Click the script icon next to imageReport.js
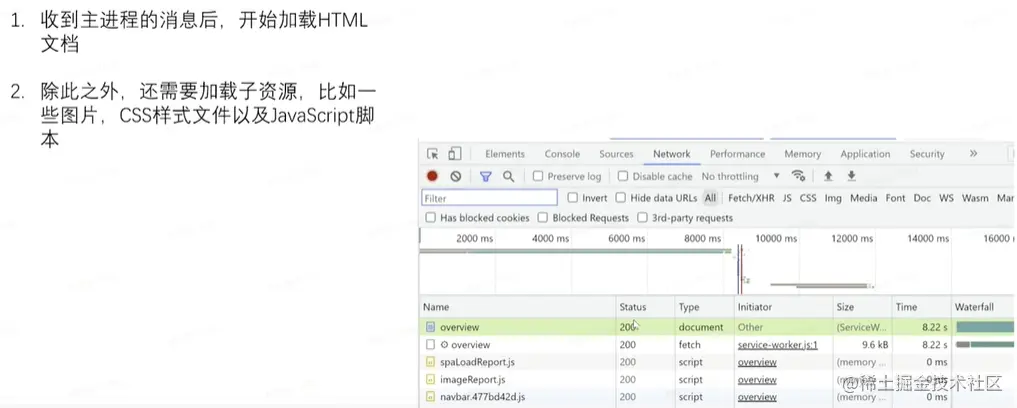The height and width of the screenshot is (408, 1017). tap(430, 379)
